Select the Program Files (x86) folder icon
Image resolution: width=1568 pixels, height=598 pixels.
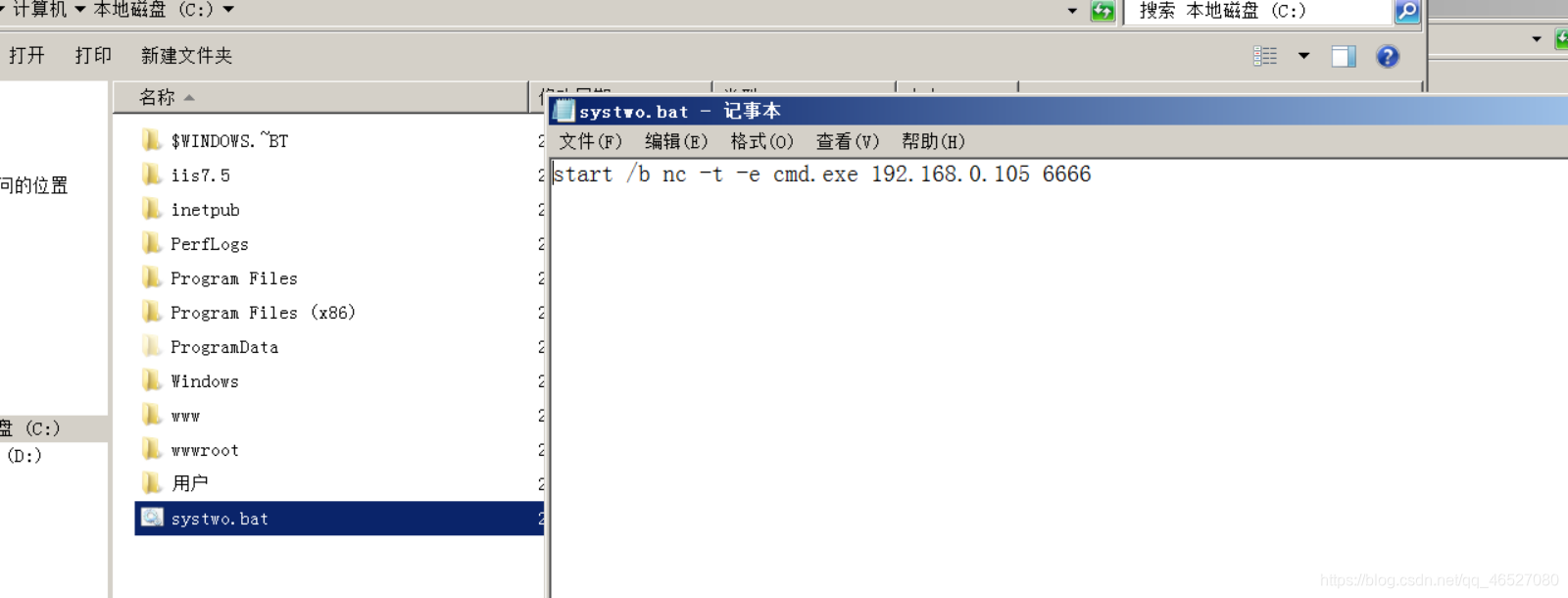(x=151, y=312)
